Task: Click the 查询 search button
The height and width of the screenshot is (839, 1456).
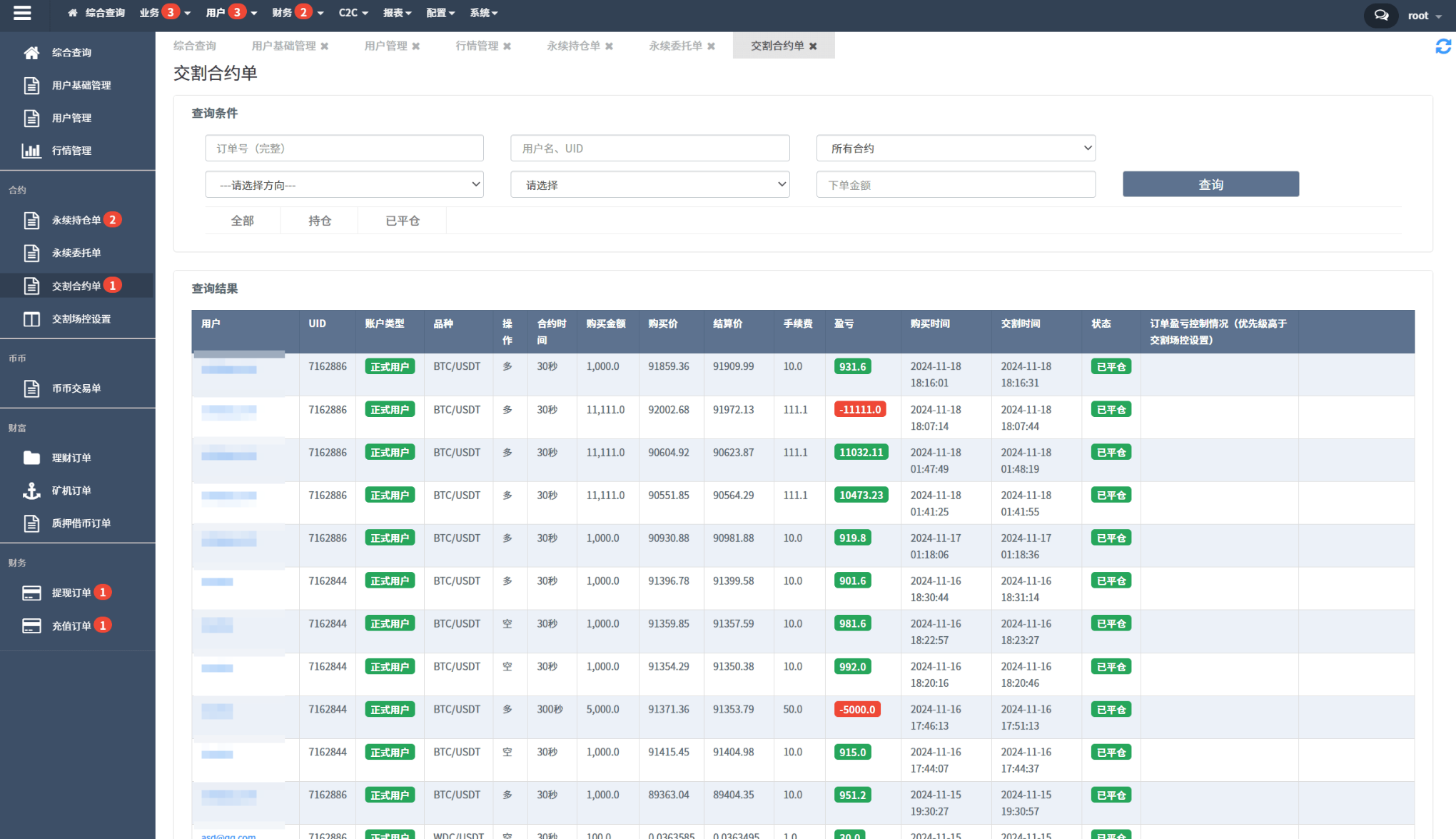Action: 1210,184
